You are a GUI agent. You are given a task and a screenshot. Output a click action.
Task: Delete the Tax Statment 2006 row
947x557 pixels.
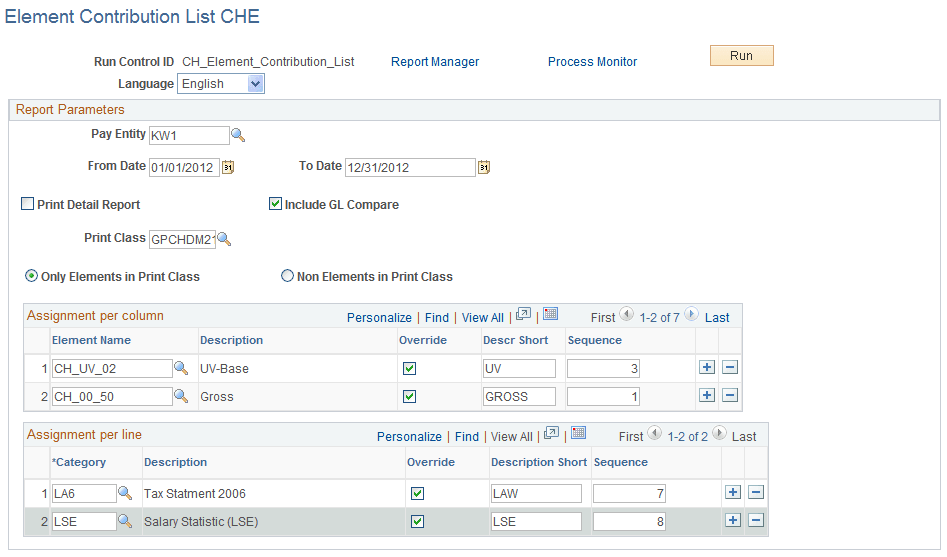tap(756, 492)
